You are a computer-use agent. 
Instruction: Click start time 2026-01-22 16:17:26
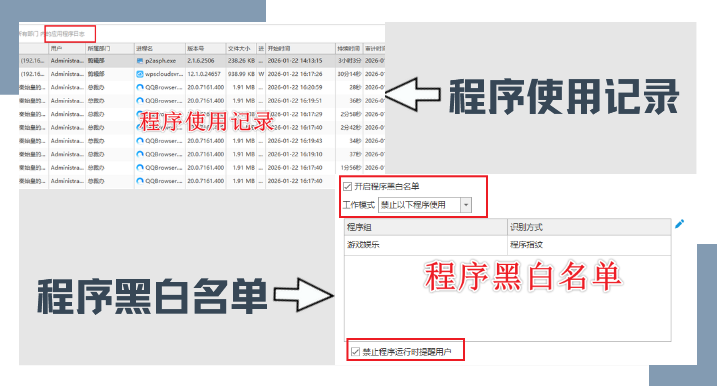[295, 74]
